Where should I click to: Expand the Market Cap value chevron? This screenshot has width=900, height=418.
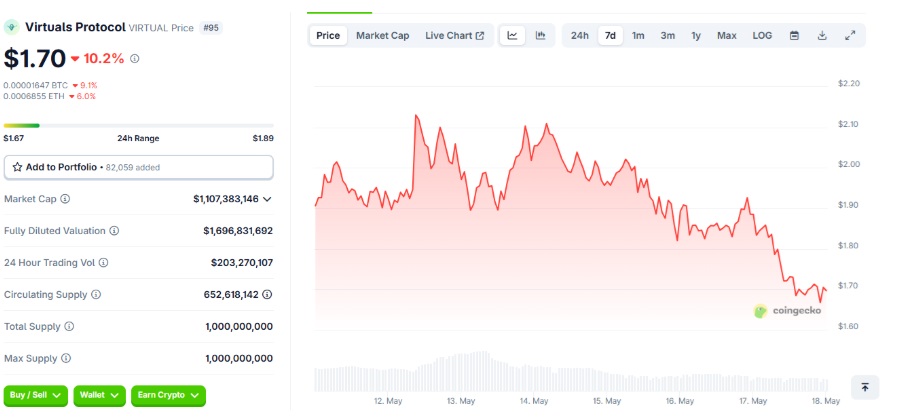tap(267, 199)
